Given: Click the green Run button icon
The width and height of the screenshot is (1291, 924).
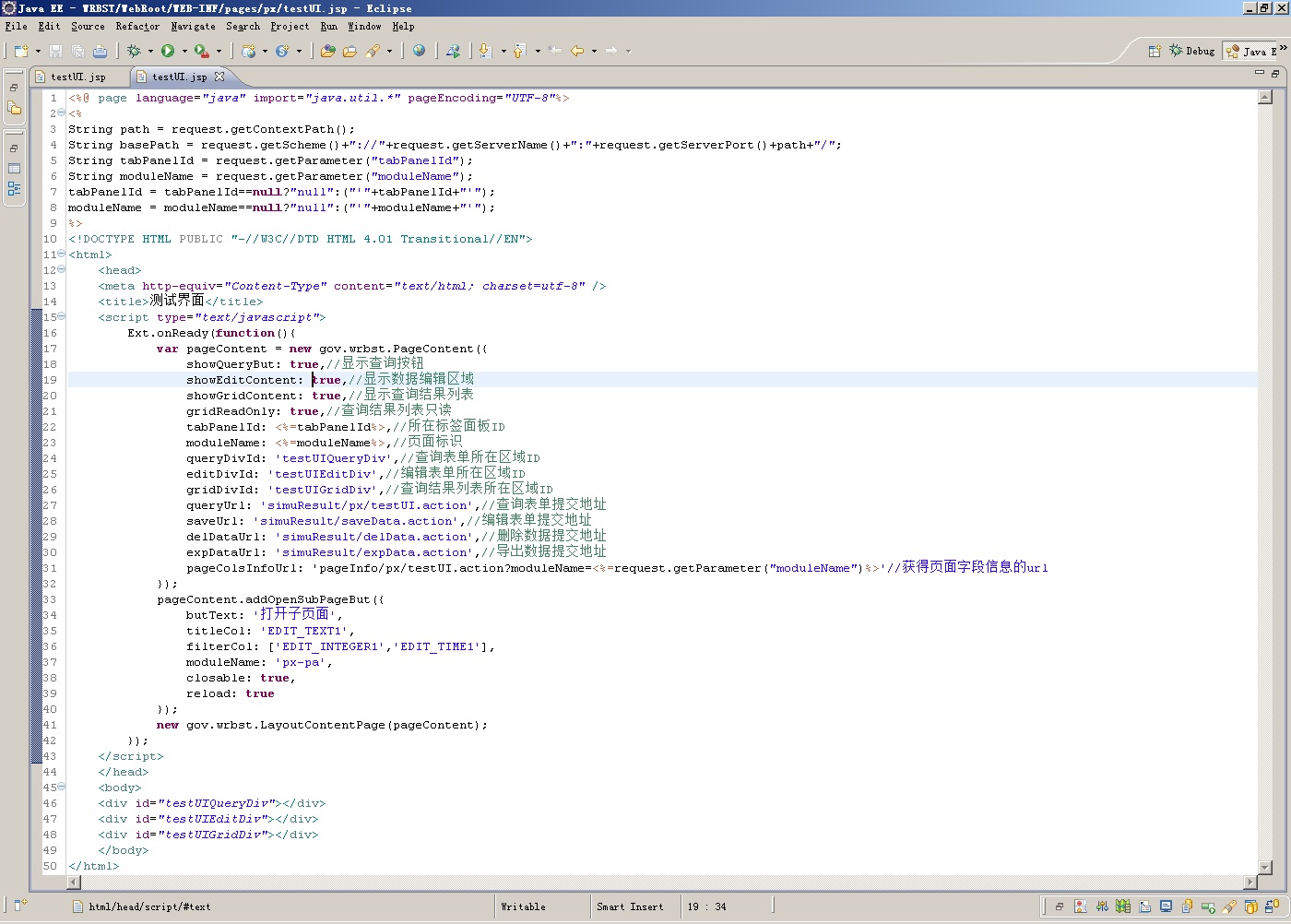Looking at the screenshot, I should coord(168,51).
